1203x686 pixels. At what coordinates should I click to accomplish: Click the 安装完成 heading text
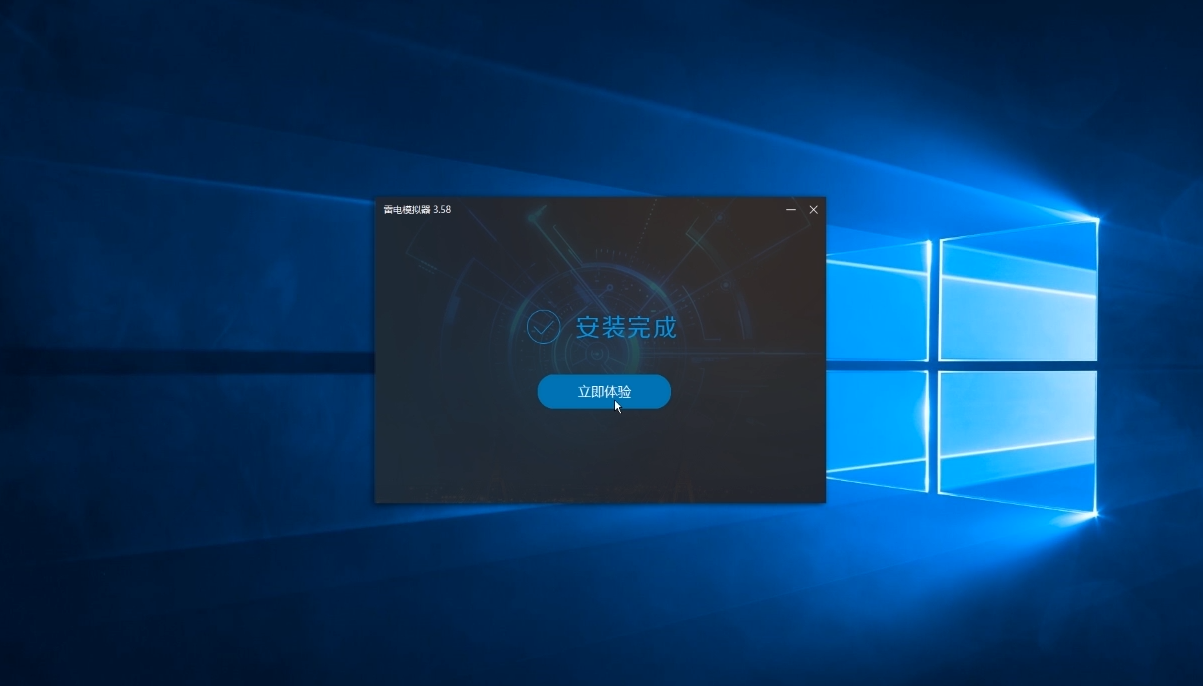pyautogui.click(x=626, y=327)
